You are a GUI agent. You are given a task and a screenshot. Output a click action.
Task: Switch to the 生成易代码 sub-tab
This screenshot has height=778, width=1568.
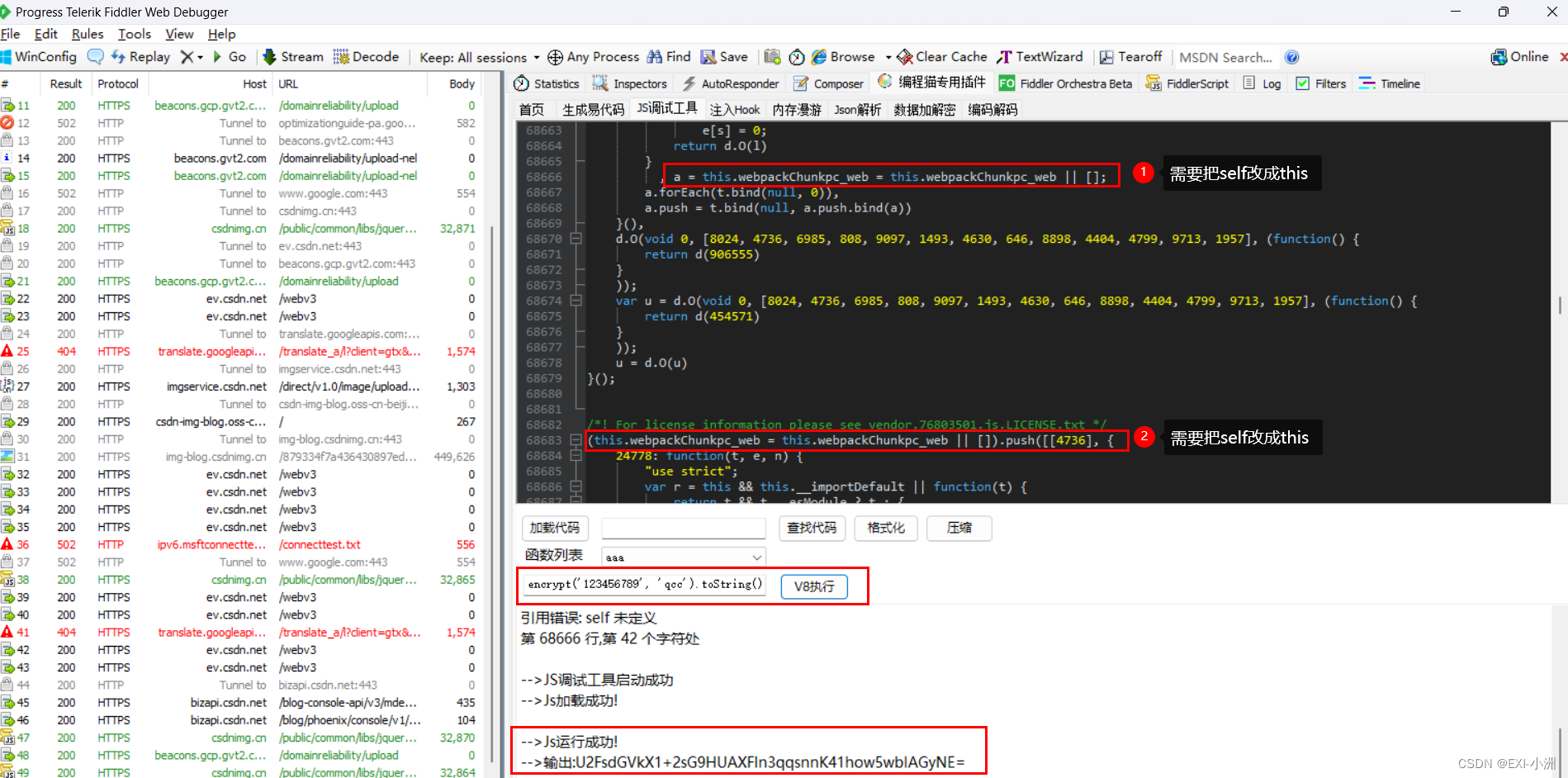pyautogui.click(x=593, y=109)
